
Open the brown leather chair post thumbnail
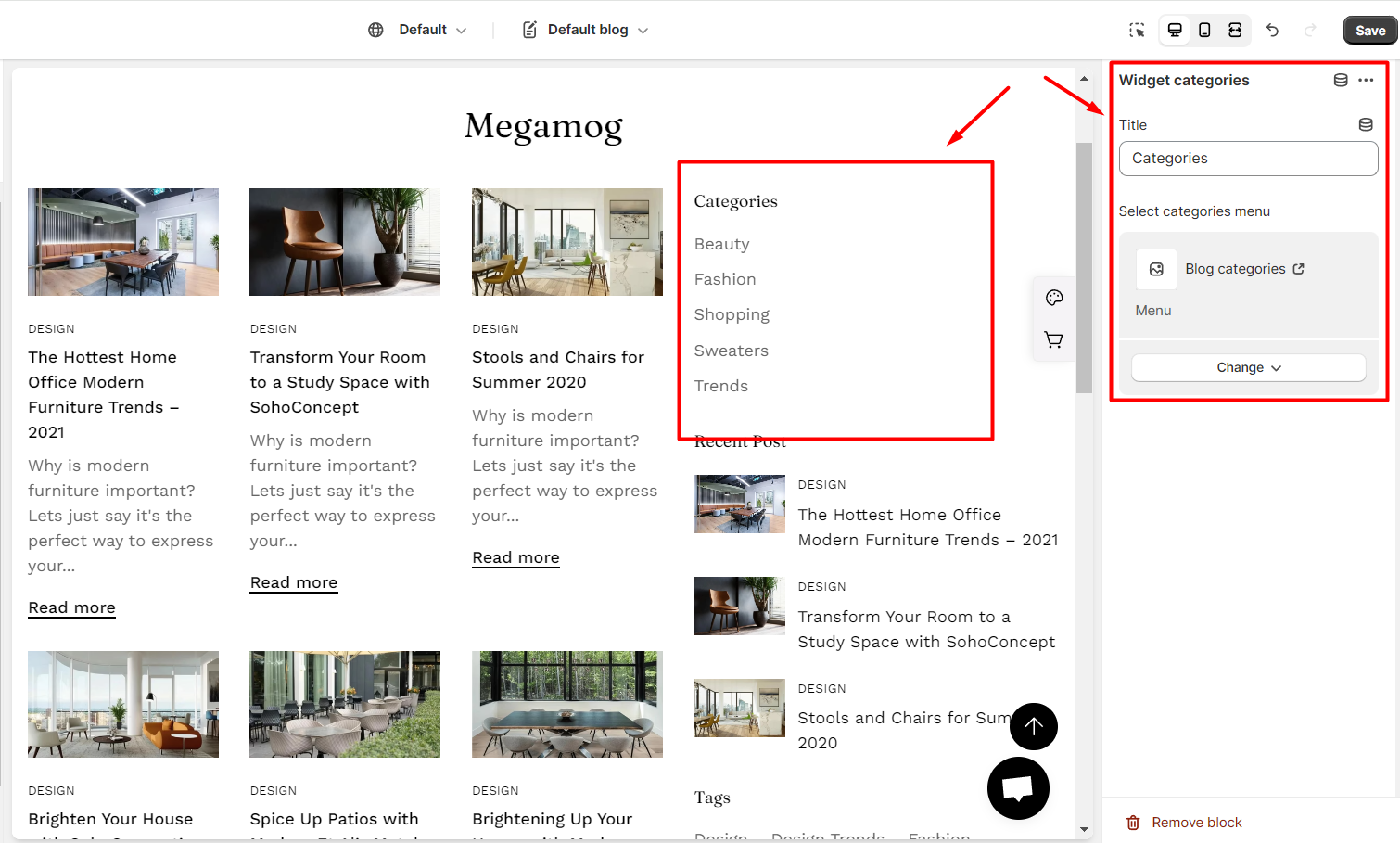[x=345, y=242]
